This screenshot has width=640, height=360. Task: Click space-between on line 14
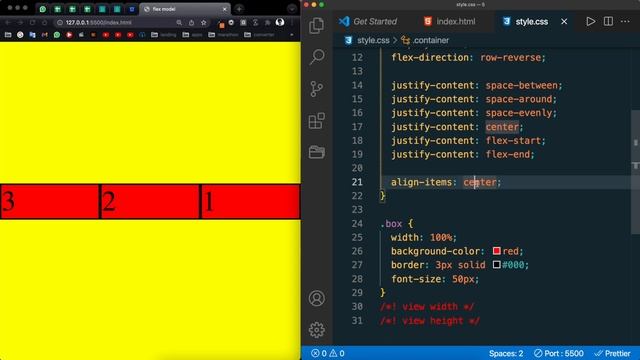pyautogui.click(x=521, y=85)
